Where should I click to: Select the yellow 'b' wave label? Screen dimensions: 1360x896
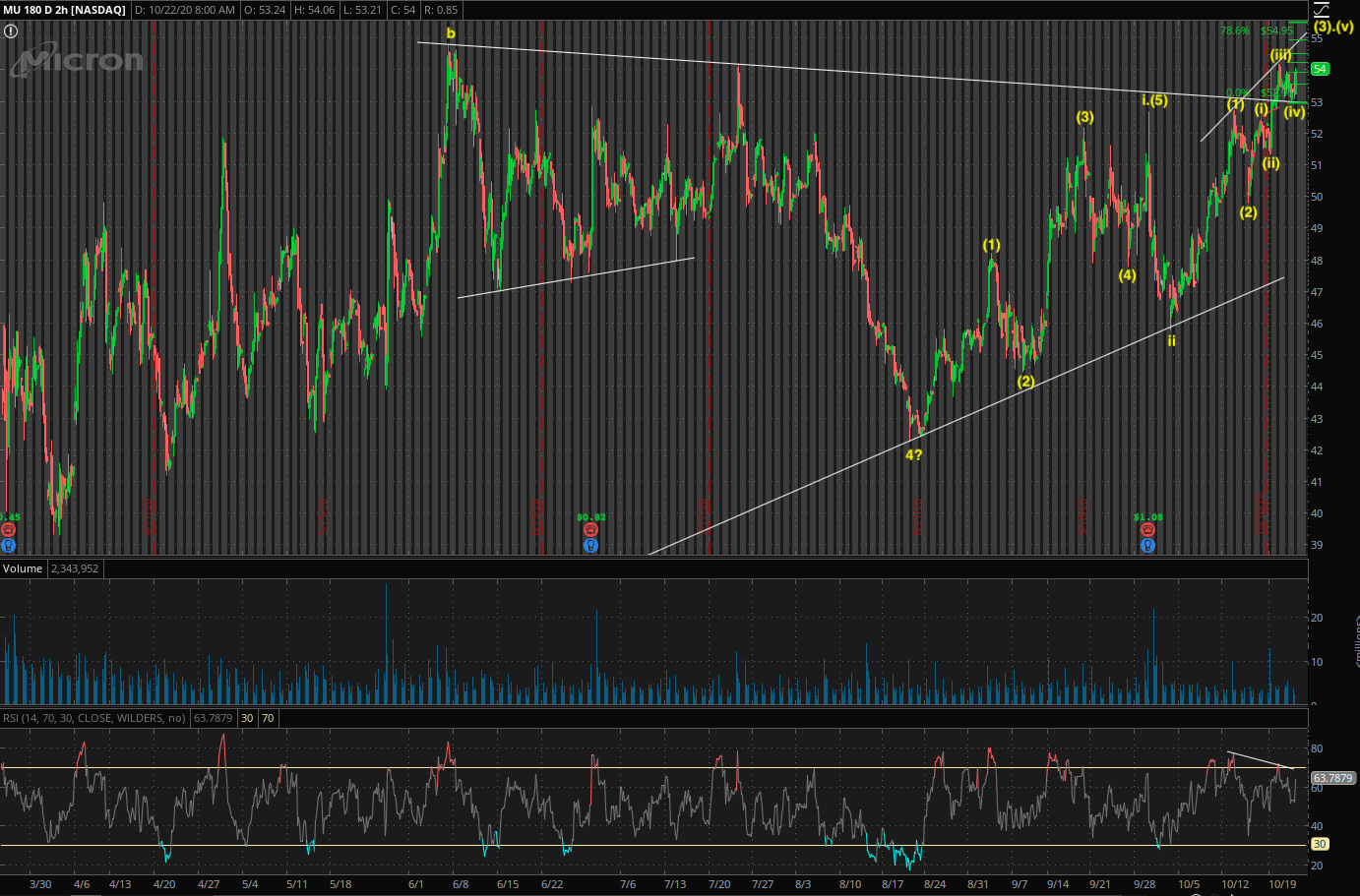[451, 33]
